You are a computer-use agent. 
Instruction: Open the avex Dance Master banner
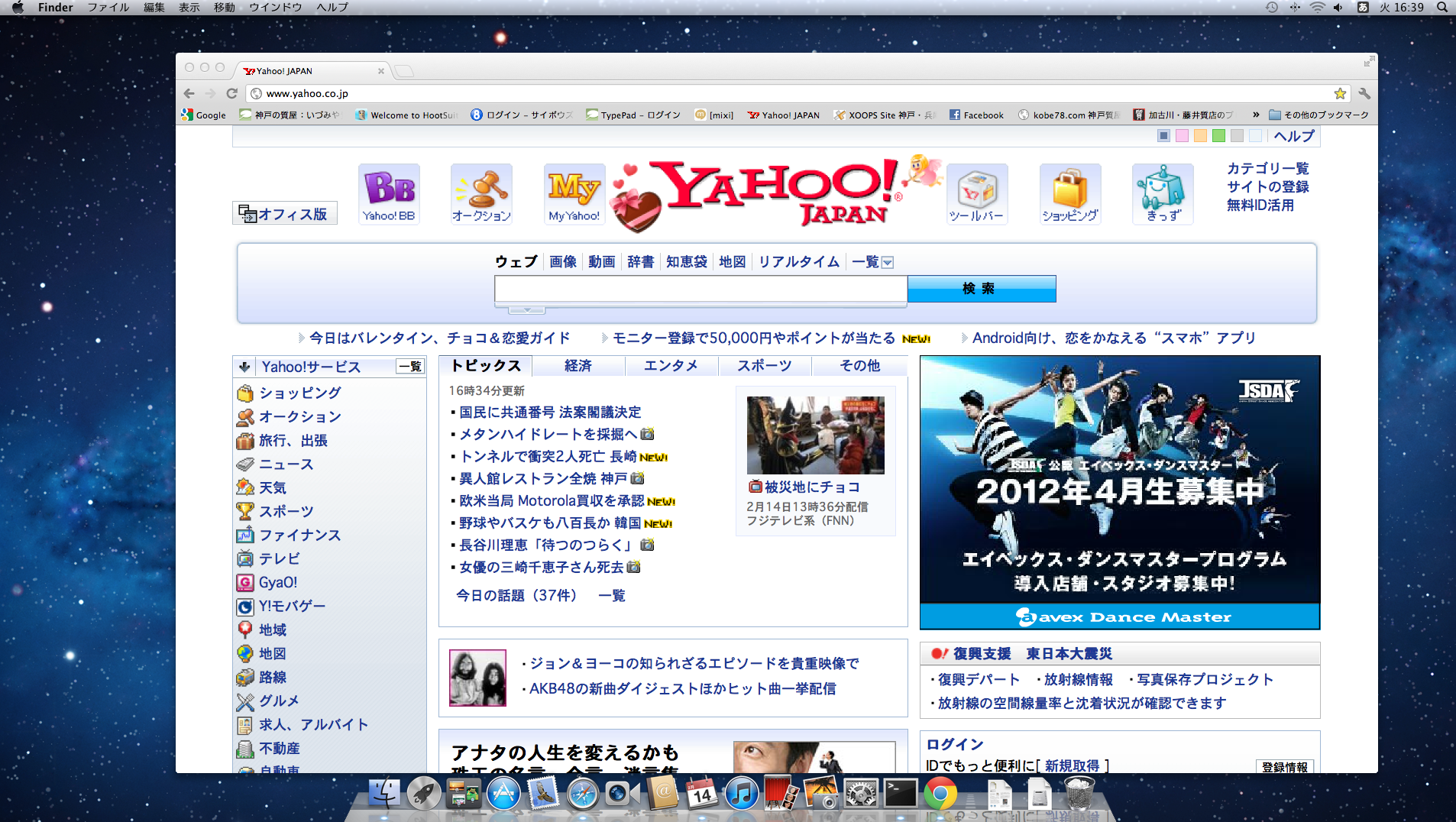coord(1120,492)
